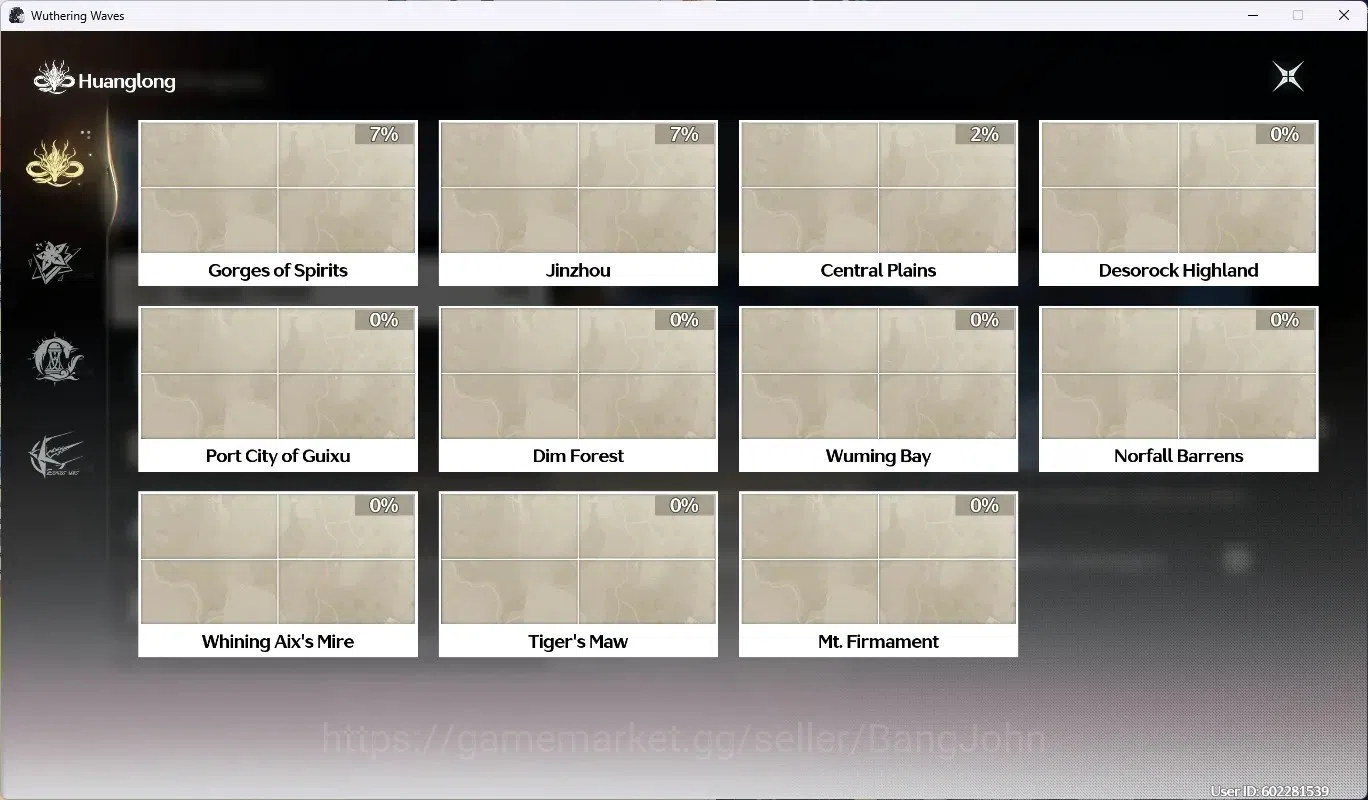Select the "Dim Forest" area label

(x=578, y=456)
